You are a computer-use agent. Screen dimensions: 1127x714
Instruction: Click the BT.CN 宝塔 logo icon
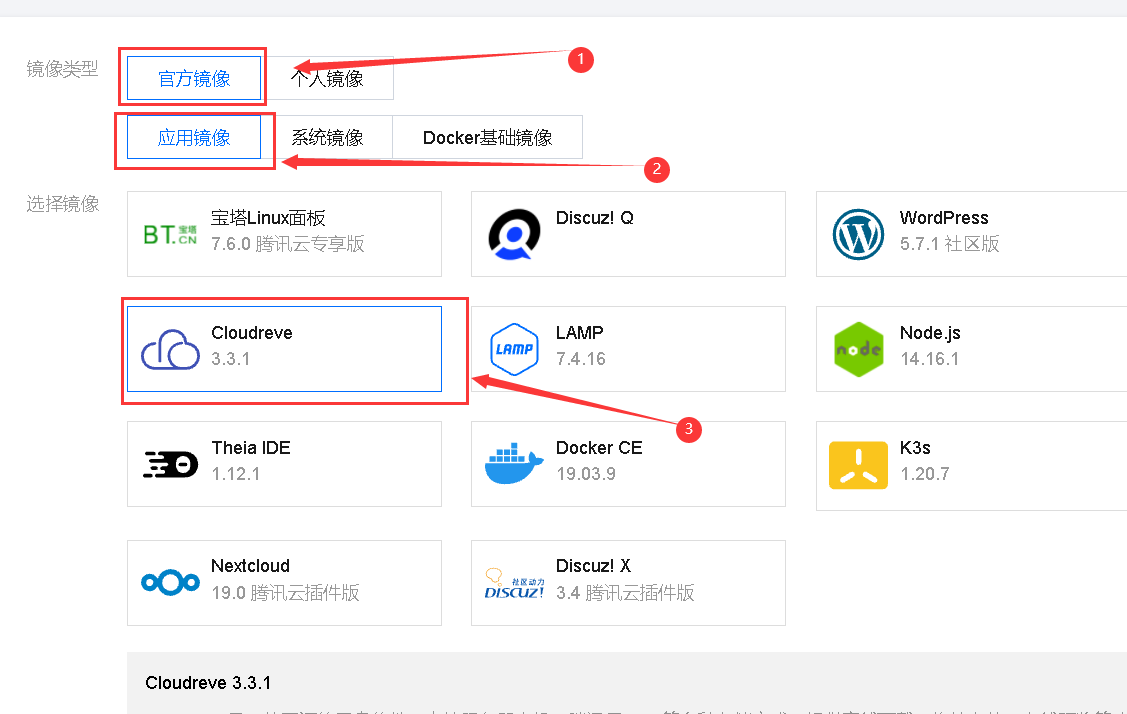(170, 234)
